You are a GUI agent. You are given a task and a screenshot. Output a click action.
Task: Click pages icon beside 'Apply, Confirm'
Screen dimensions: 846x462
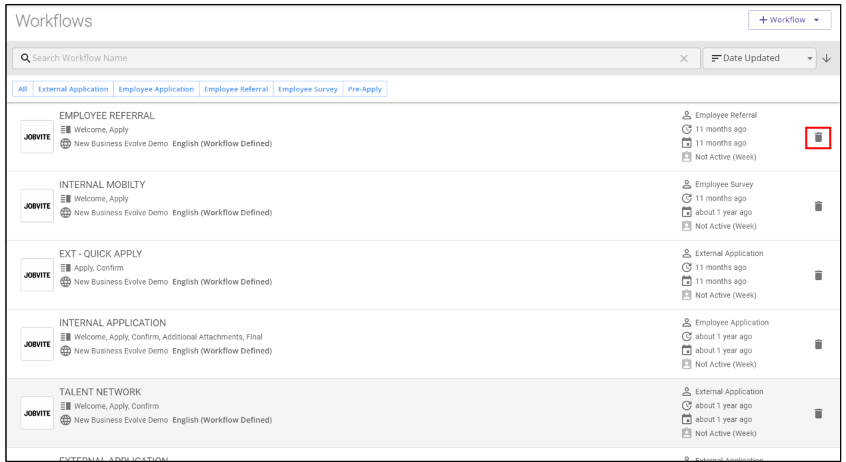click(65, 268)
